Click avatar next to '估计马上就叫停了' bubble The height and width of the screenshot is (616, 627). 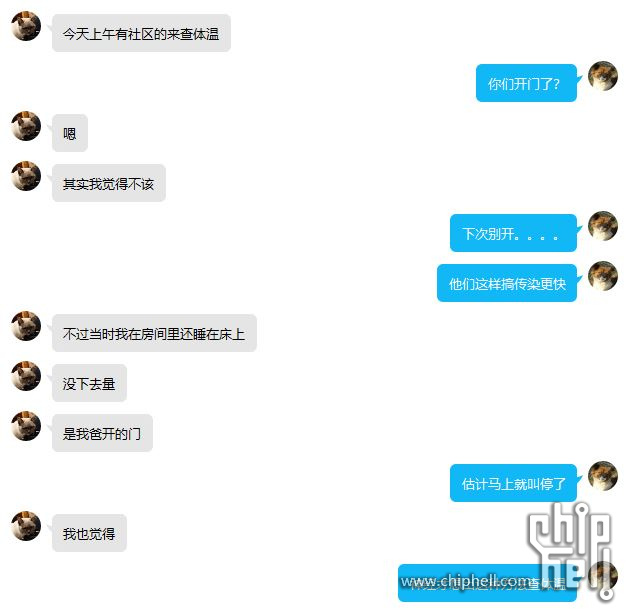[x=603, y=476]
